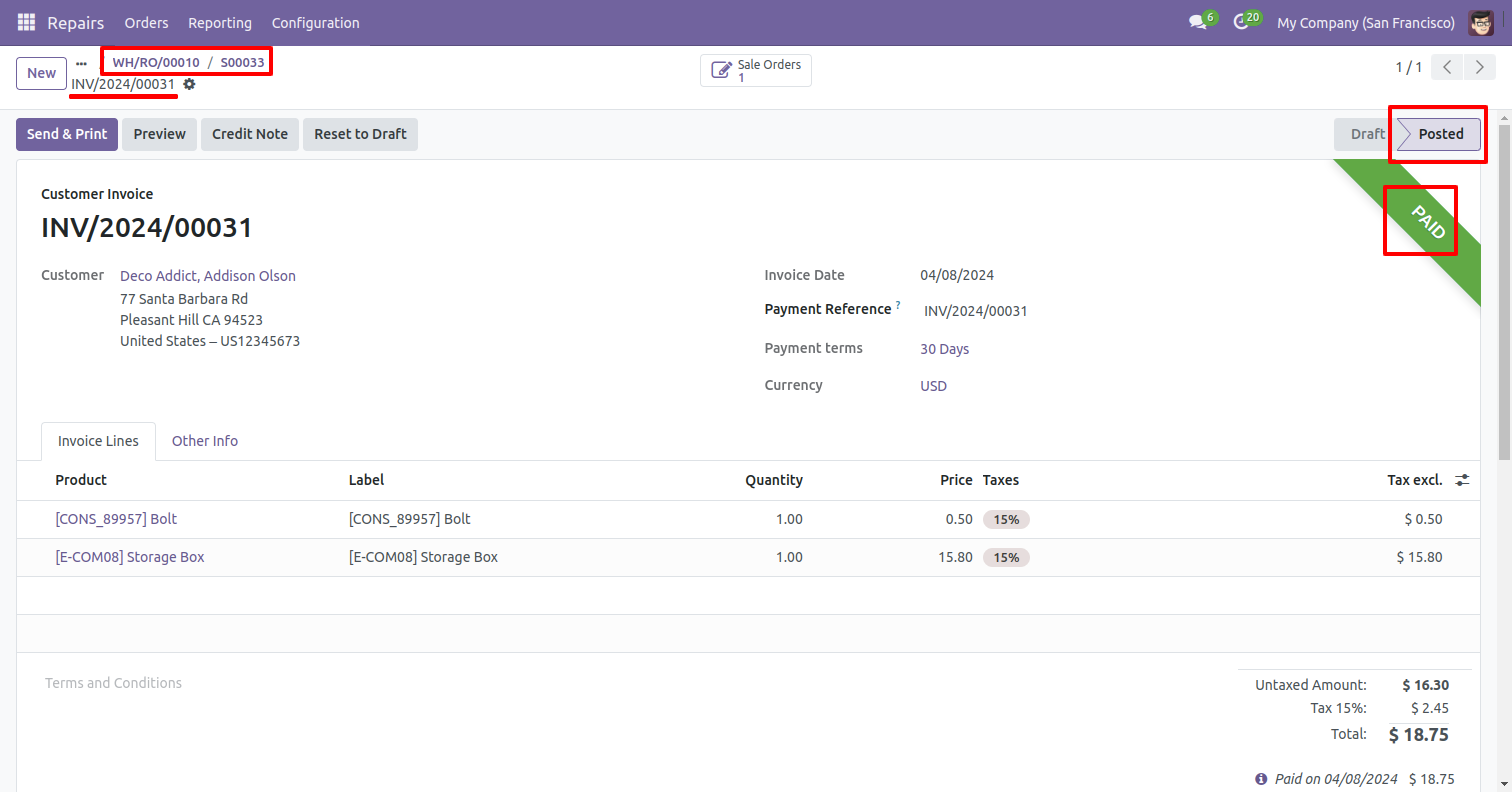Open the Storage Box product link

(130, 557)
